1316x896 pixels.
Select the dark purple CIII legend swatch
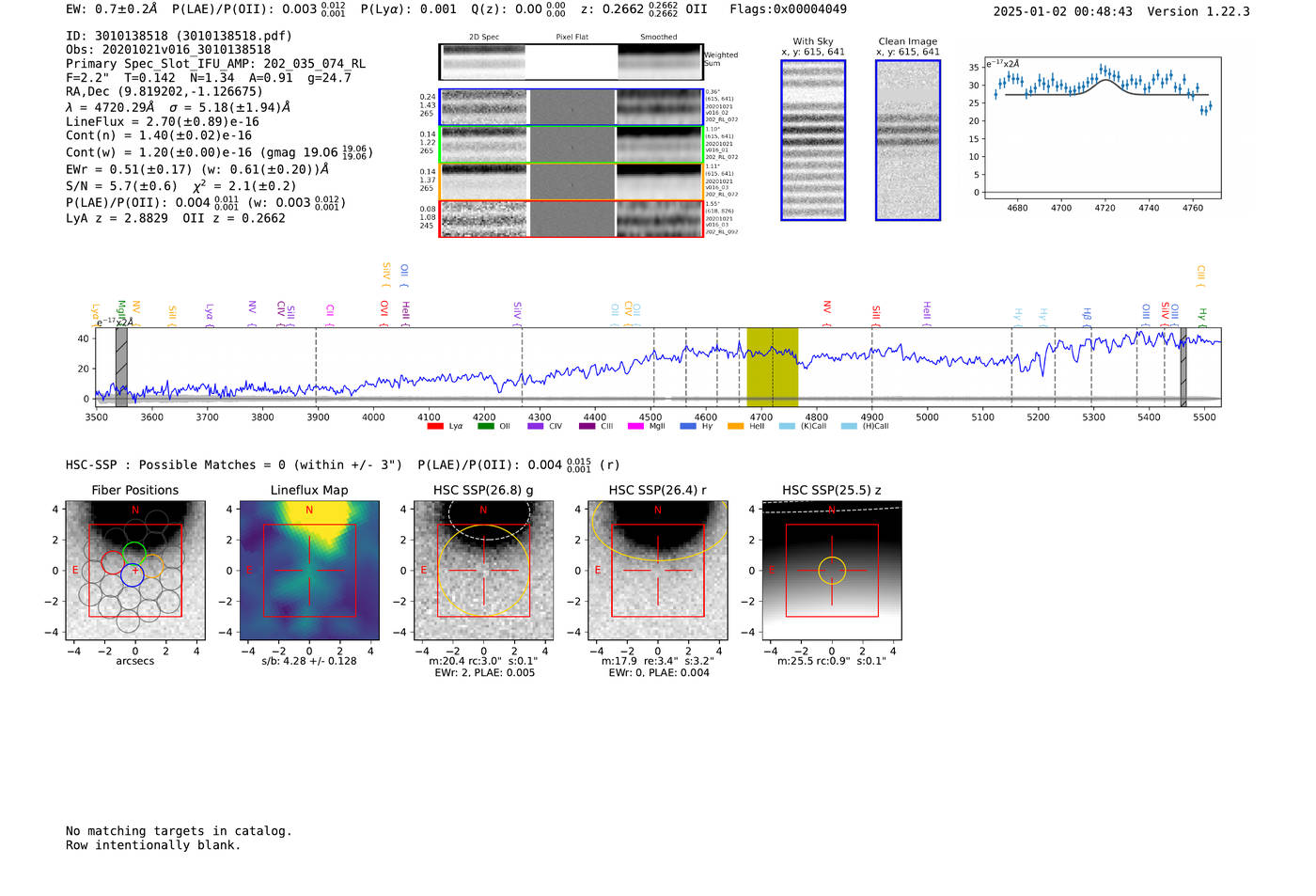(587, 427)
